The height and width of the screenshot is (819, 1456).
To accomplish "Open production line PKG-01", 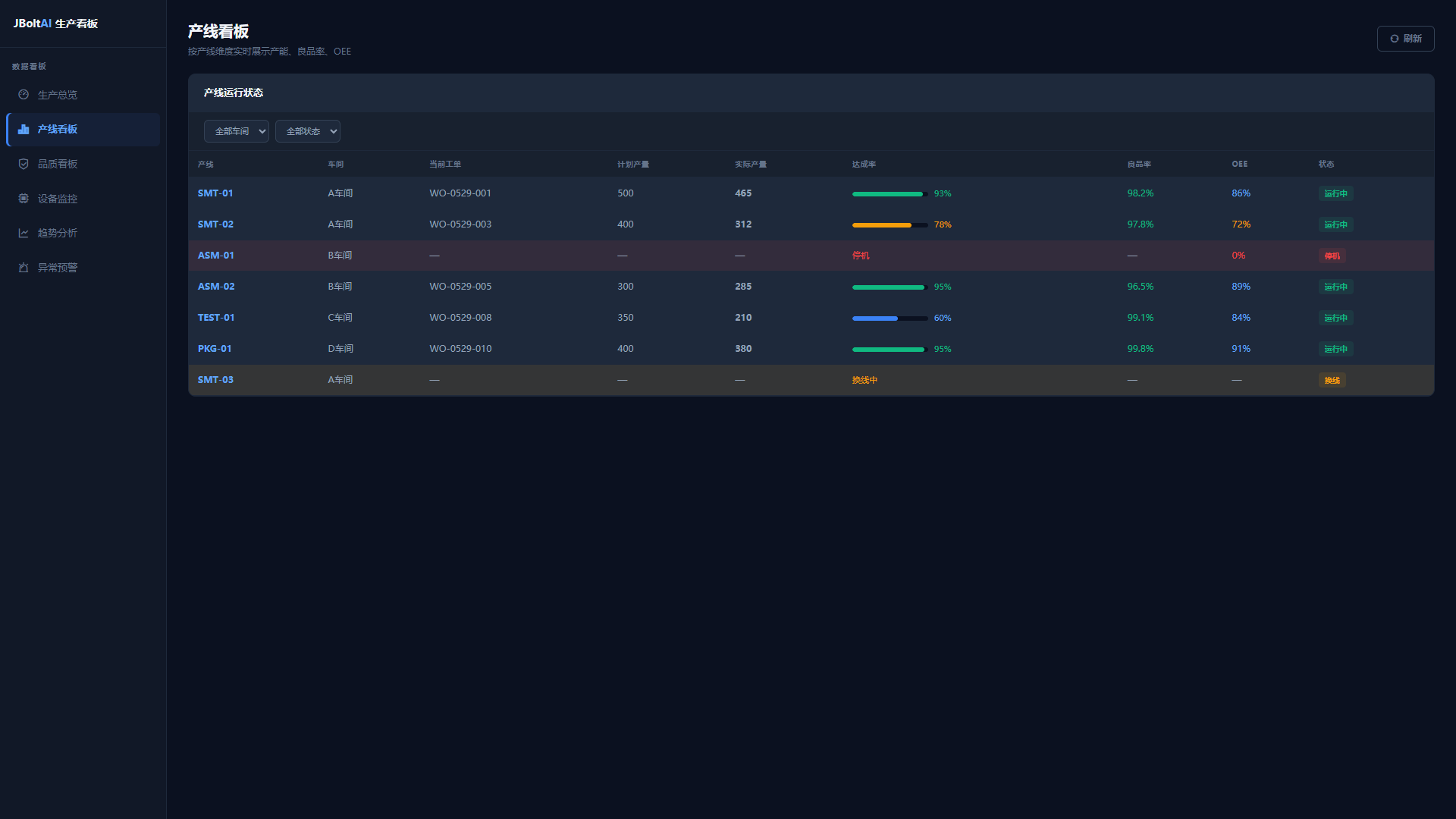I will 215,349.
